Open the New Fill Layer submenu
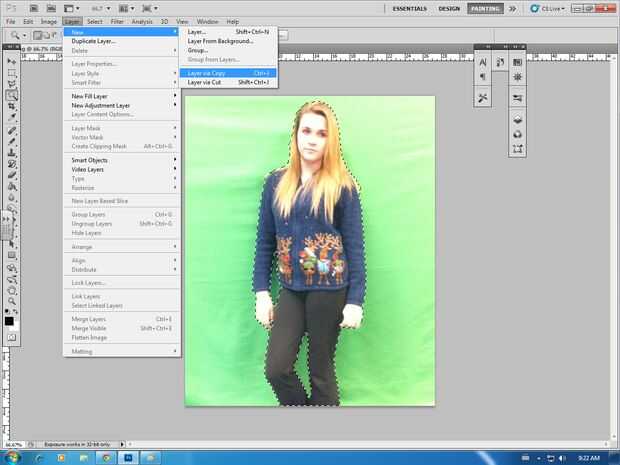Image resolution: width=620 pixels, height=465 pixels. [x=121, y=96]
